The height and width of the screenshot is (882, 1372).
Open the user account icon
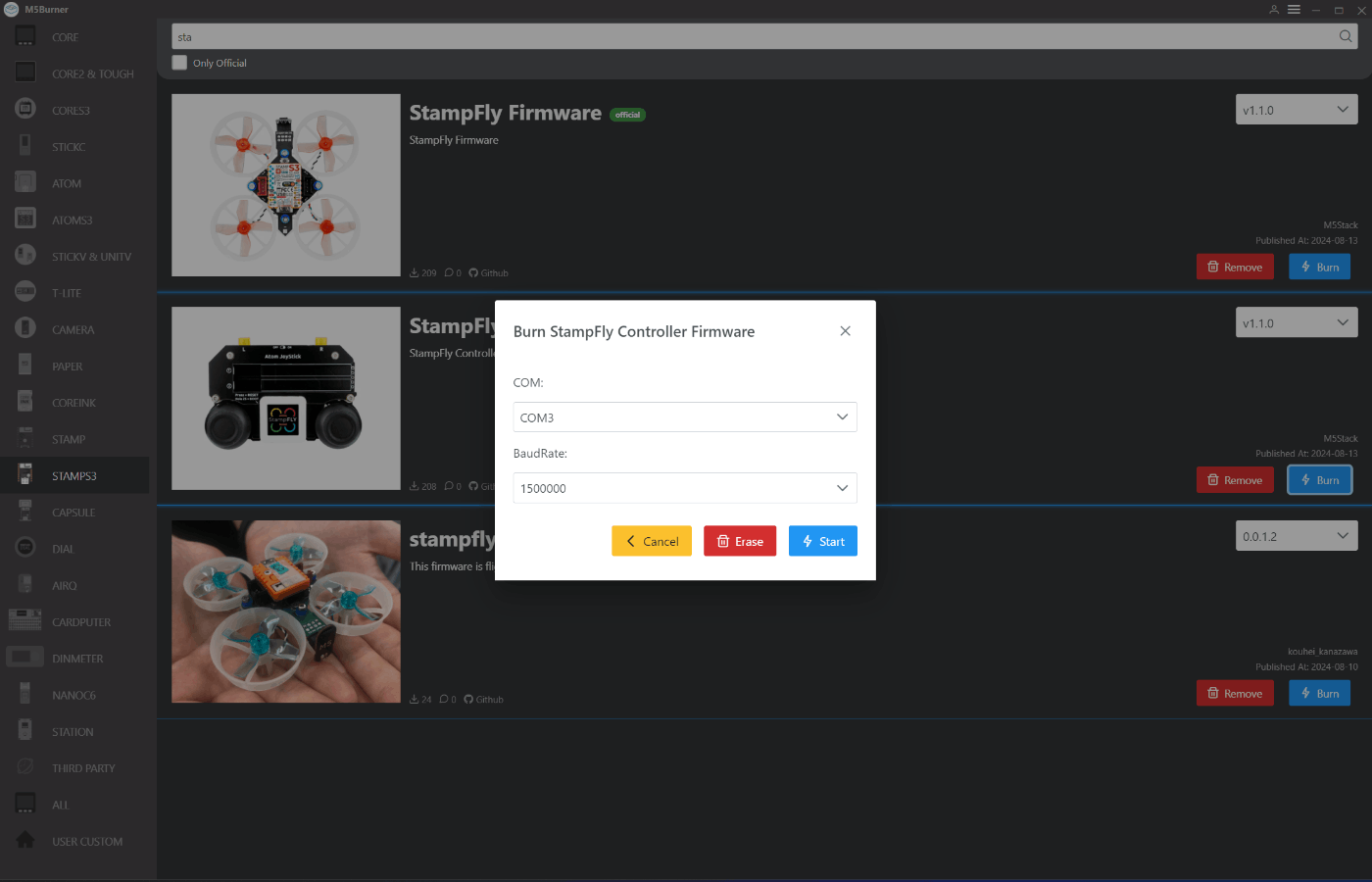coord(1274,10)
